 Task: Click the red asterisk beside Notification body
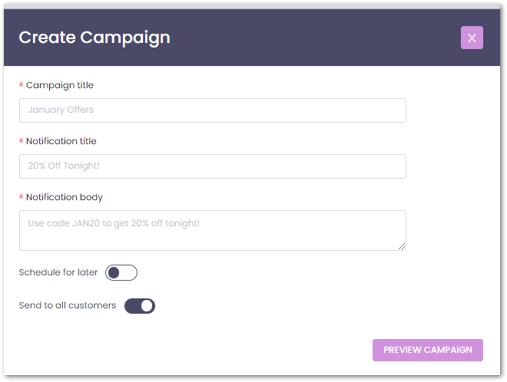click(21, 197)
